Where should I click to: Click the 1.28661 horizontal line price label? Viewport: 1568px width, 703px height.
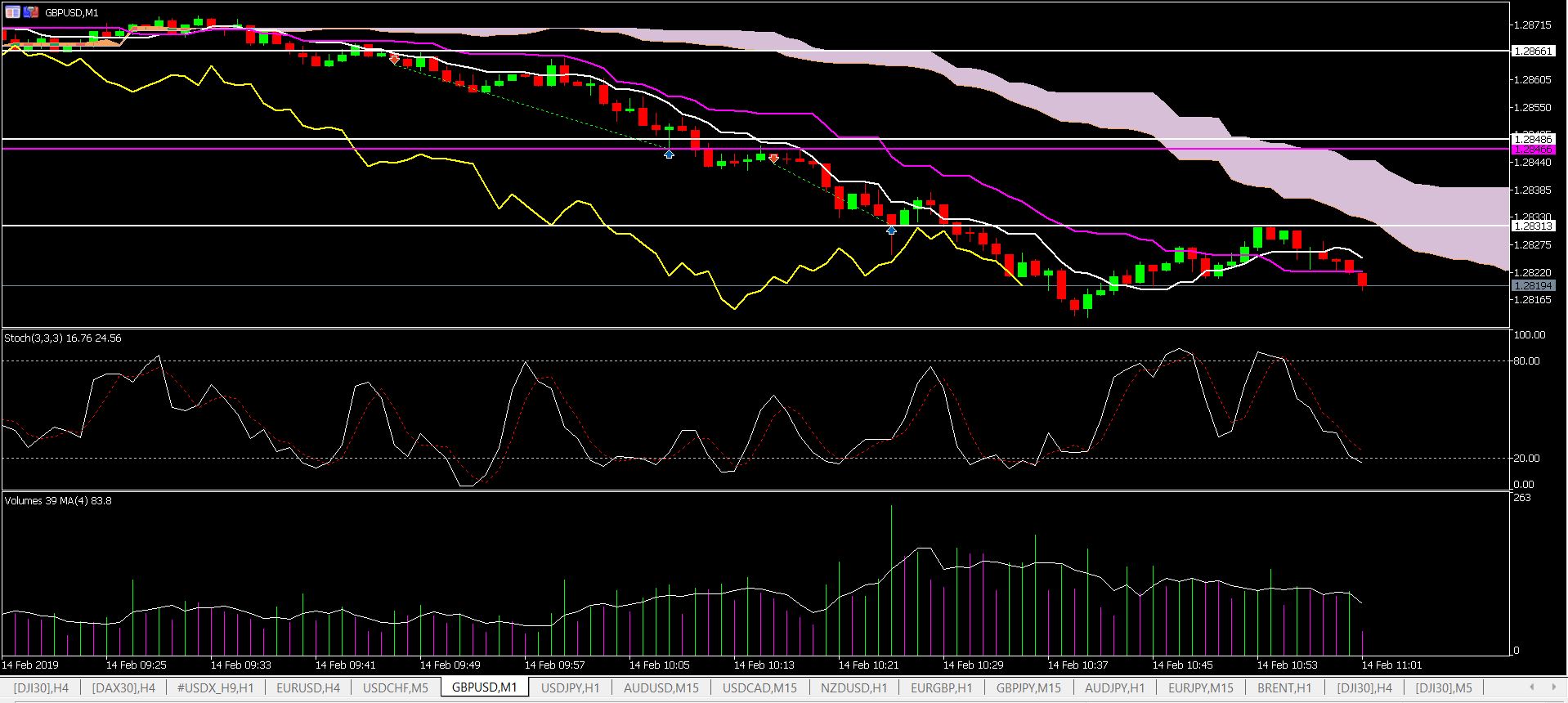(1533, 51)
